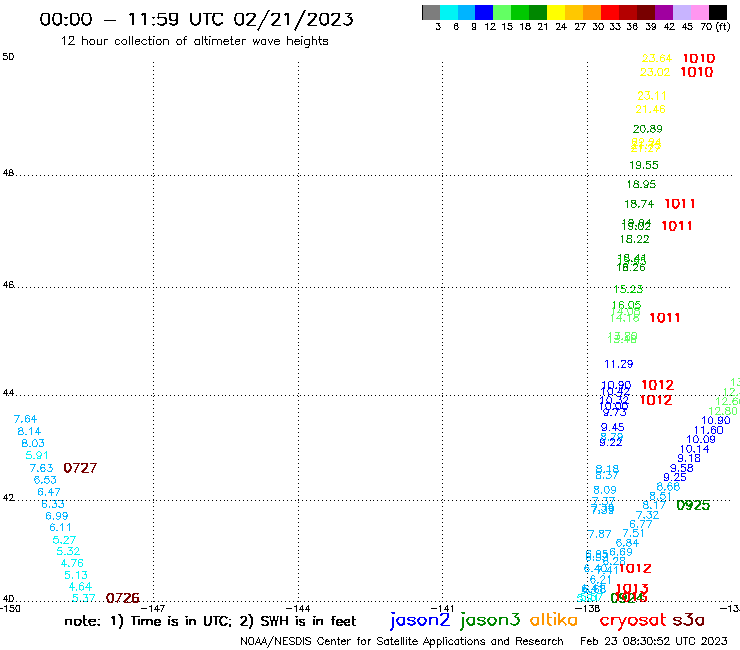Select the wave height reading 18.74

pyautogui.click(x=639, y=204)
